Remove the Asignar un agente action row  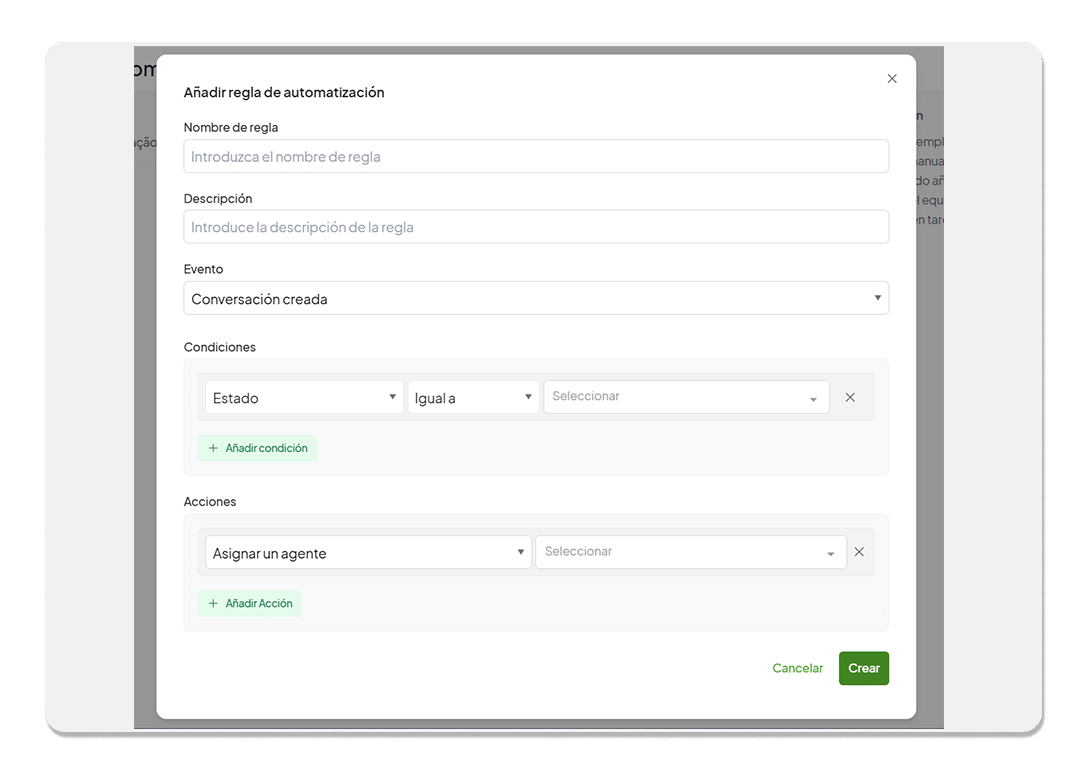pyautogui.click(x=859, y=551)
